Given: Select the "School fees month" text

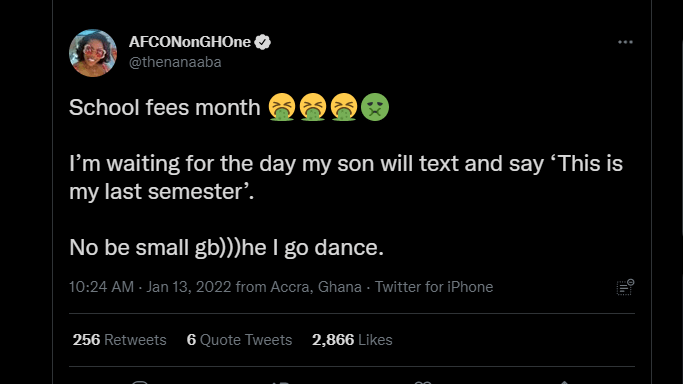Looking at the screenshot, I should tap(165, 107).
